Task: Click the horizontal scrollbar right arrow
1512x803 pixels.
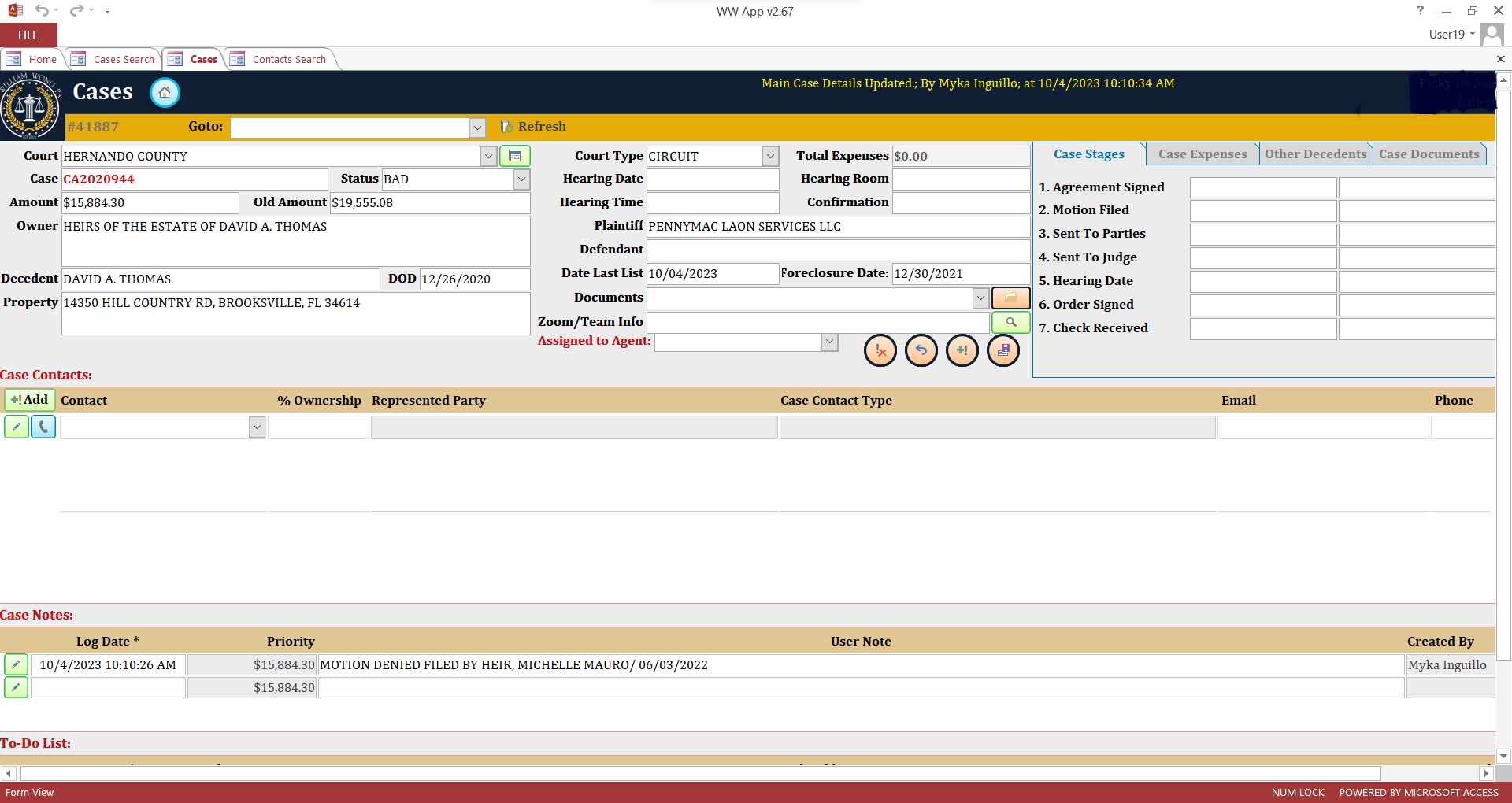Action: [x=1486, y=774]
